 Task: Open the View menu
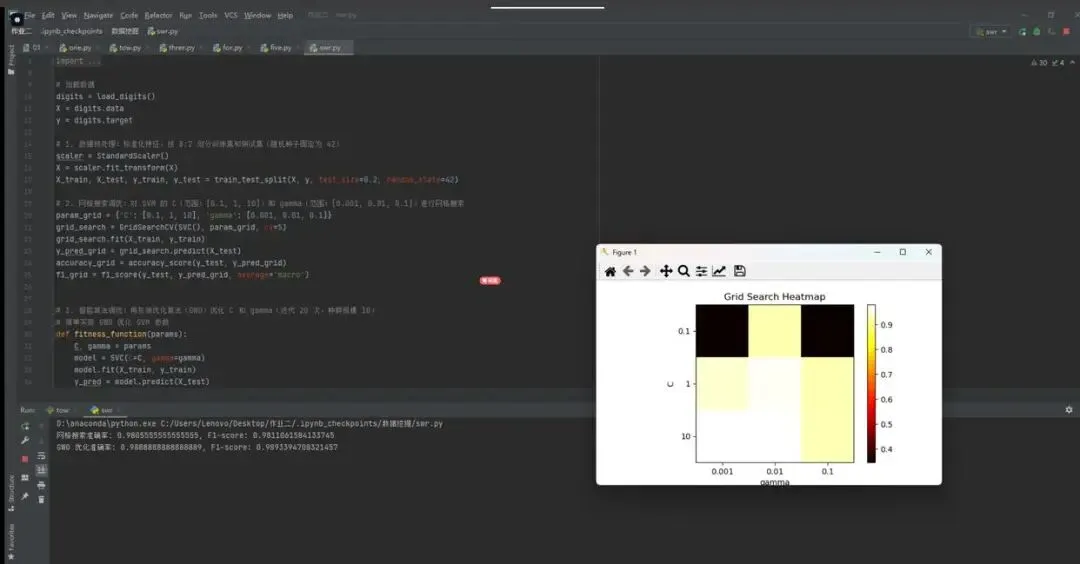click(69, 15)
